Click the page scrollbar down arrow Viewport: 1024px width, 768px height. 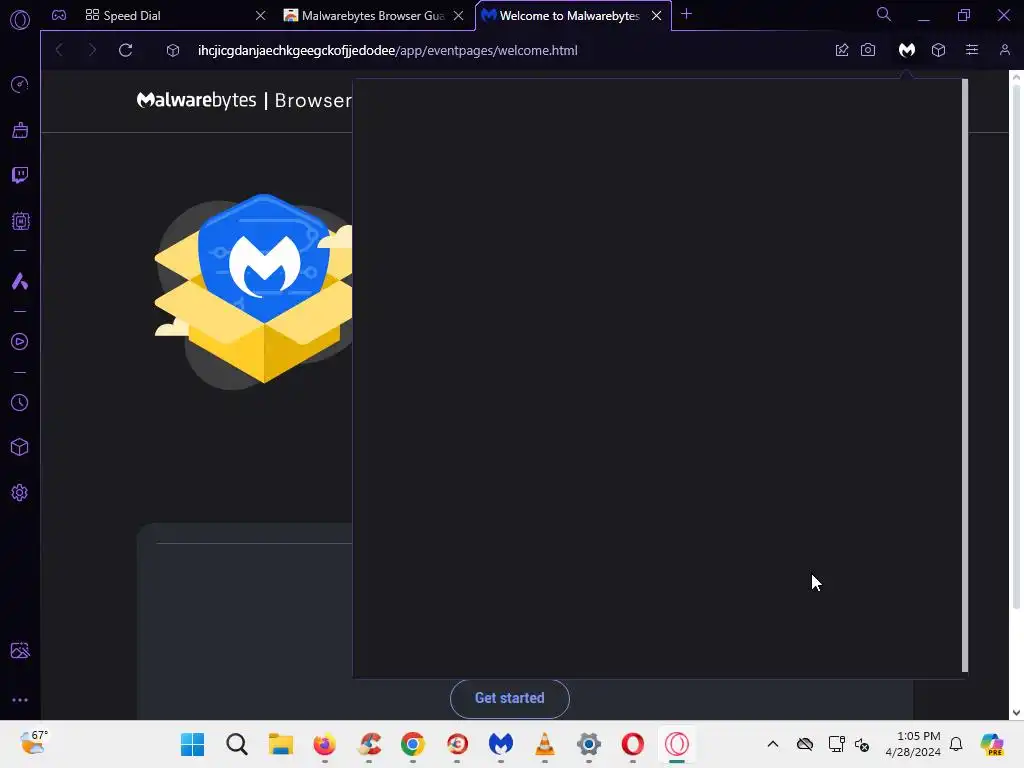point(1016,713)
